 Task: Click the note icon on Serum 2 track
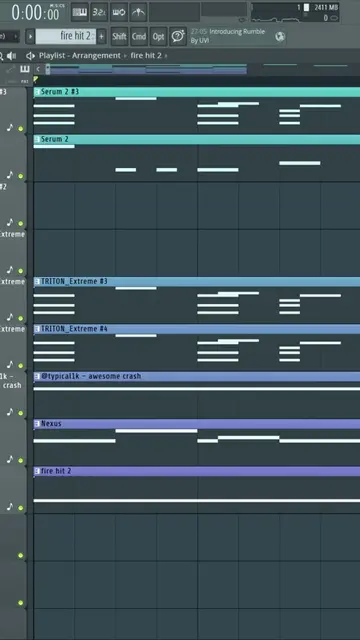[10, 175]
